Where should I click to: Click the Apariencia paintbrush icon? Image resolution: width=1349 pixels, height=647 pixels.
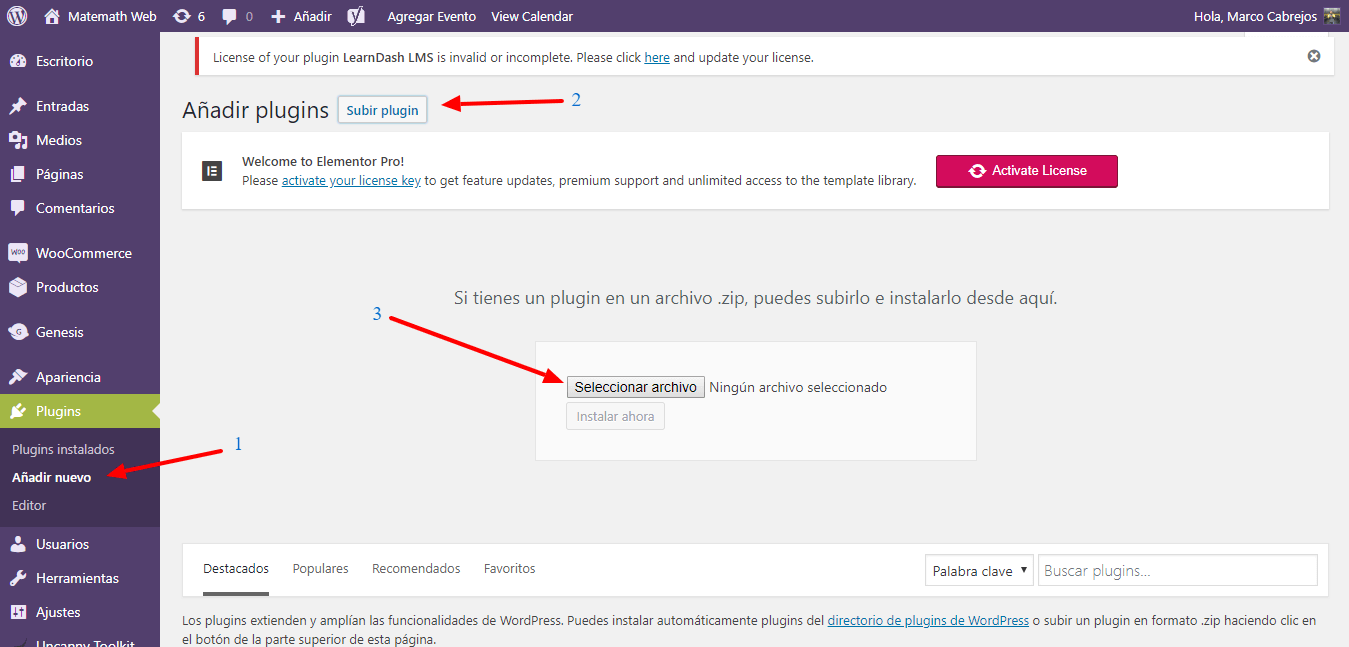(x=18, y=377)
